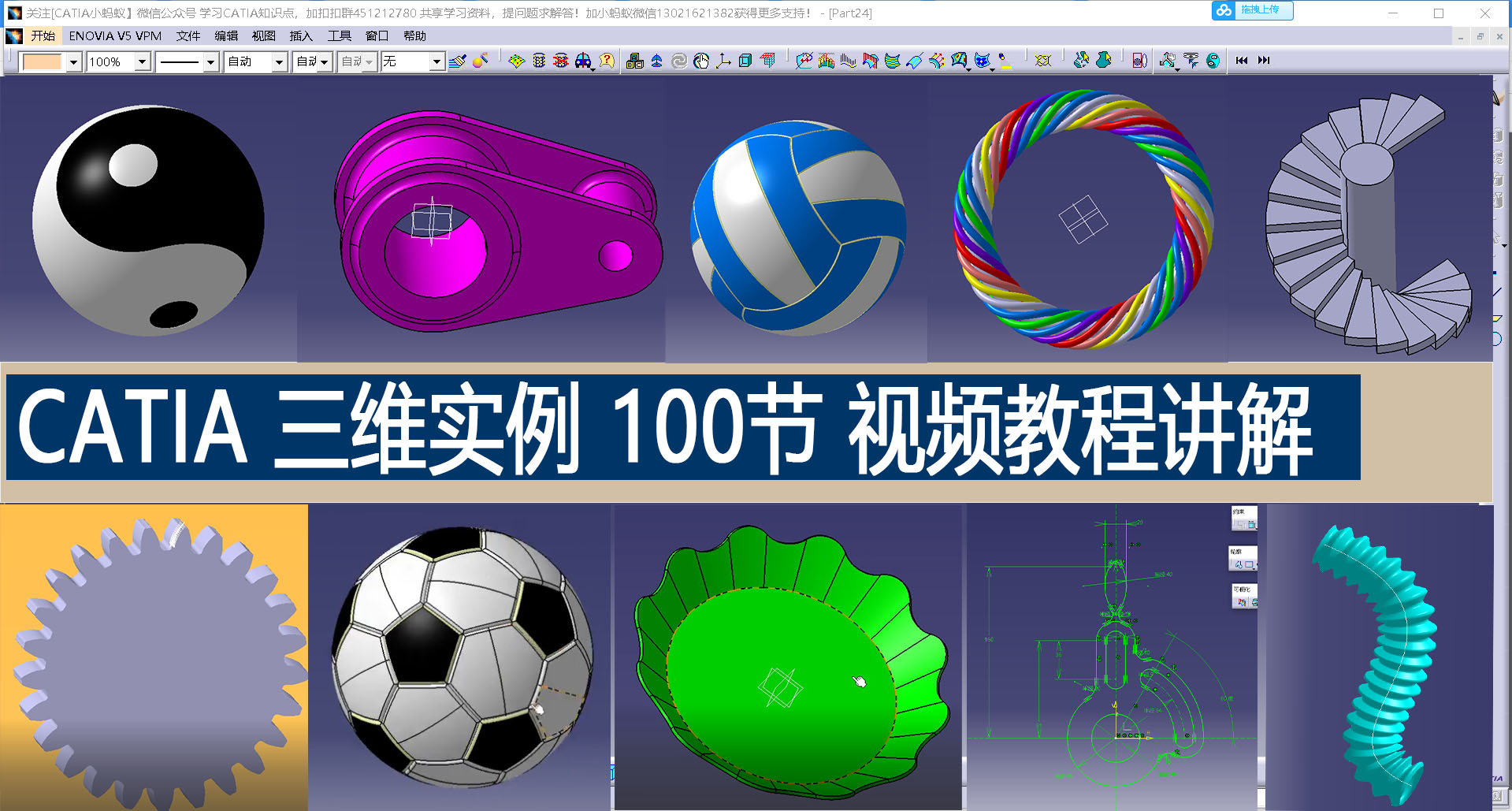Click the connect checker analysis icon

tap(804, 61)
